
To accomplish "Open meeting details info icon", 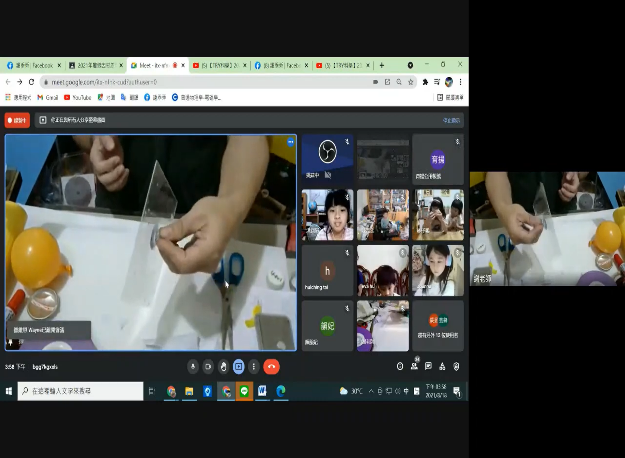I will pos(400,366).
